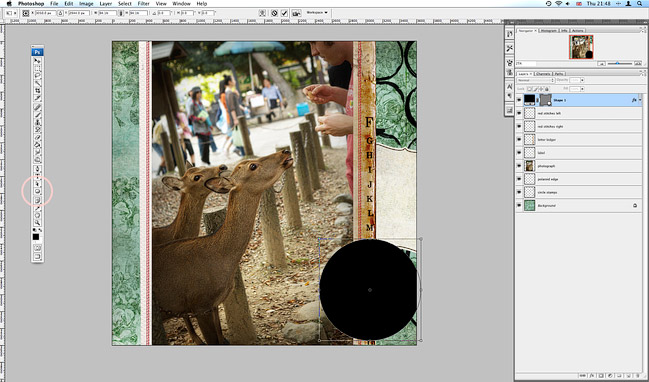Hide the red stitches left layer

pyautogui.click(x=519, y=113)
